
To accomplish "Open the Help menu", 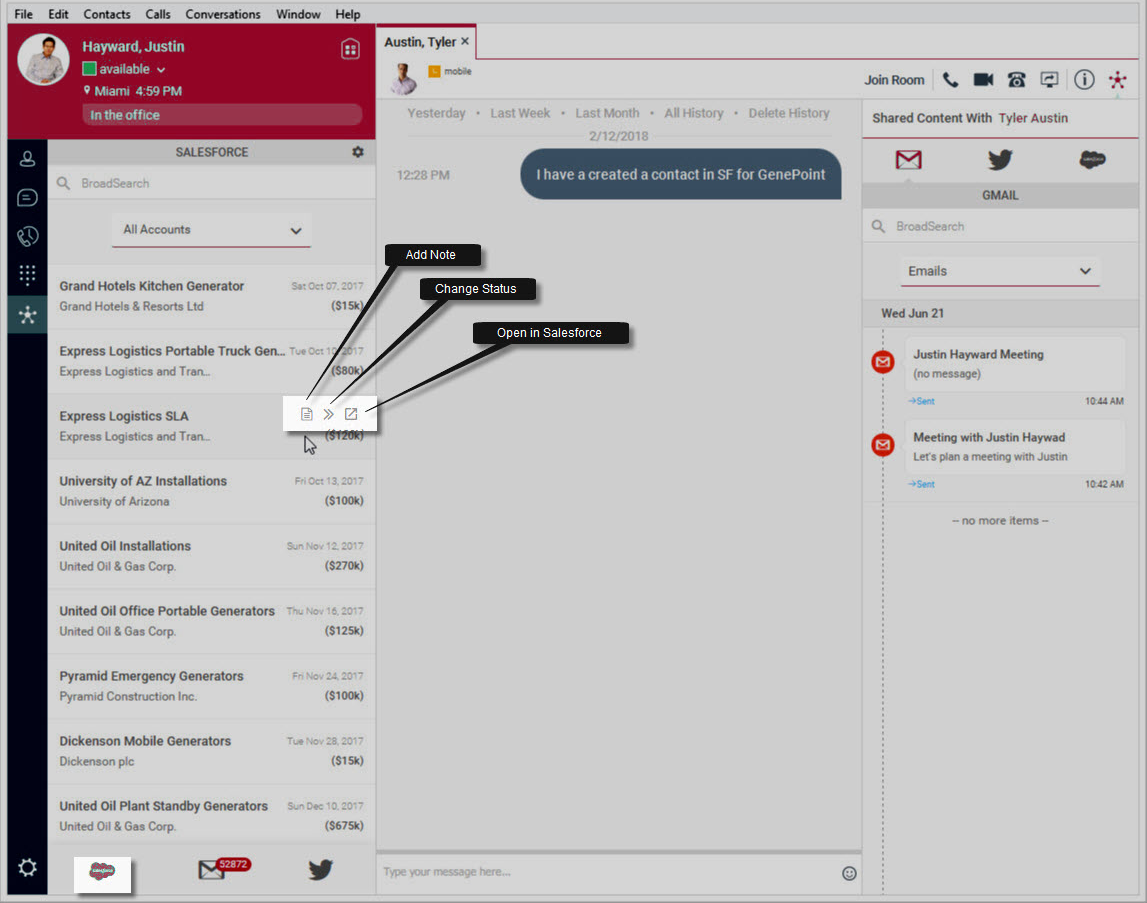I will tap(347, 14).
